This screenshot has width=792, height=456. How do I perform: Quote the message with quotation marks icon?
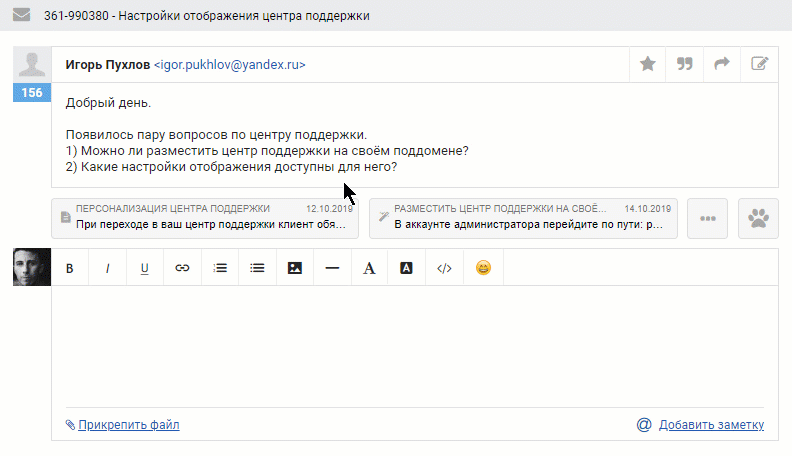pos(684,64)
